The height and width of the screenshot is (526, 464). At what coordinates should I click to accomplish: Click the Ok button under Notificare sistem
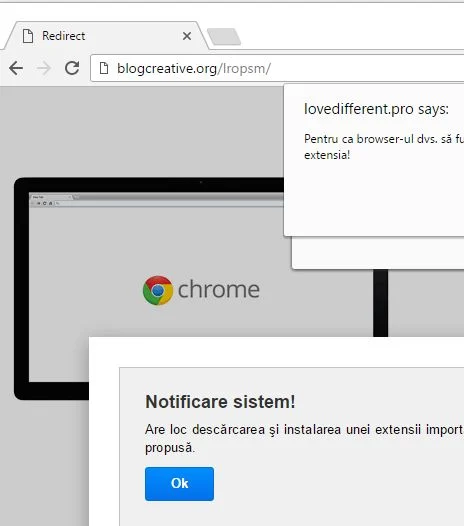point(179,484)
